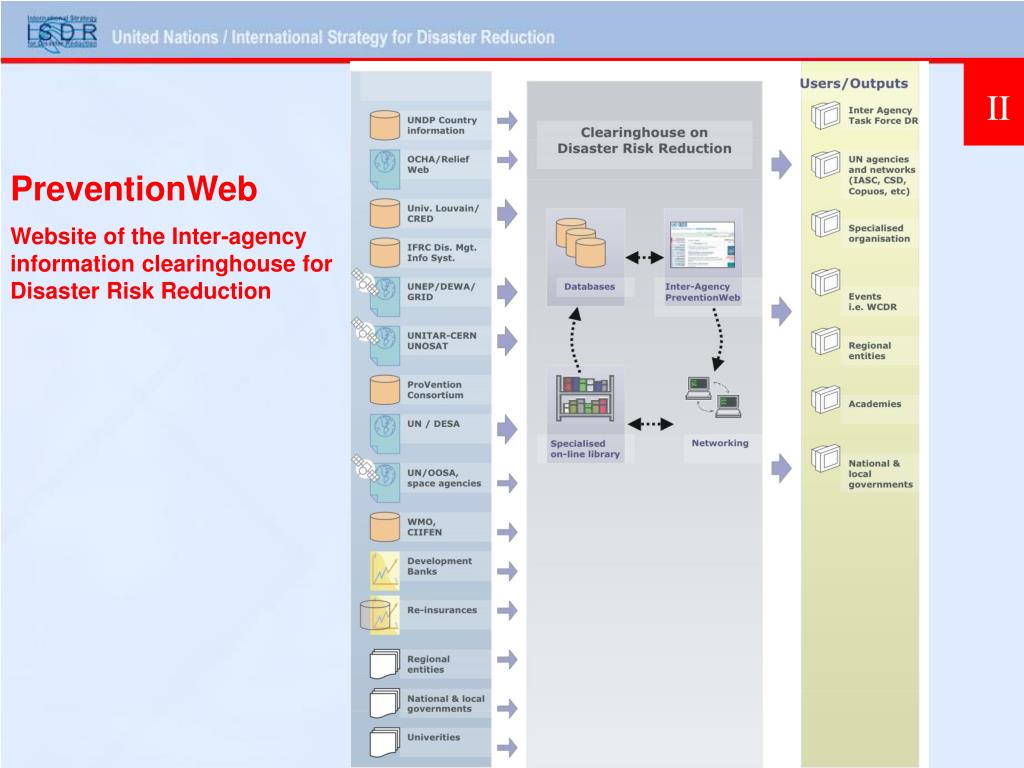Click the Clearinghouse on Disaster Risk Reduction heading
This screenshot has width=1024, height=768.
pos(644,140)
